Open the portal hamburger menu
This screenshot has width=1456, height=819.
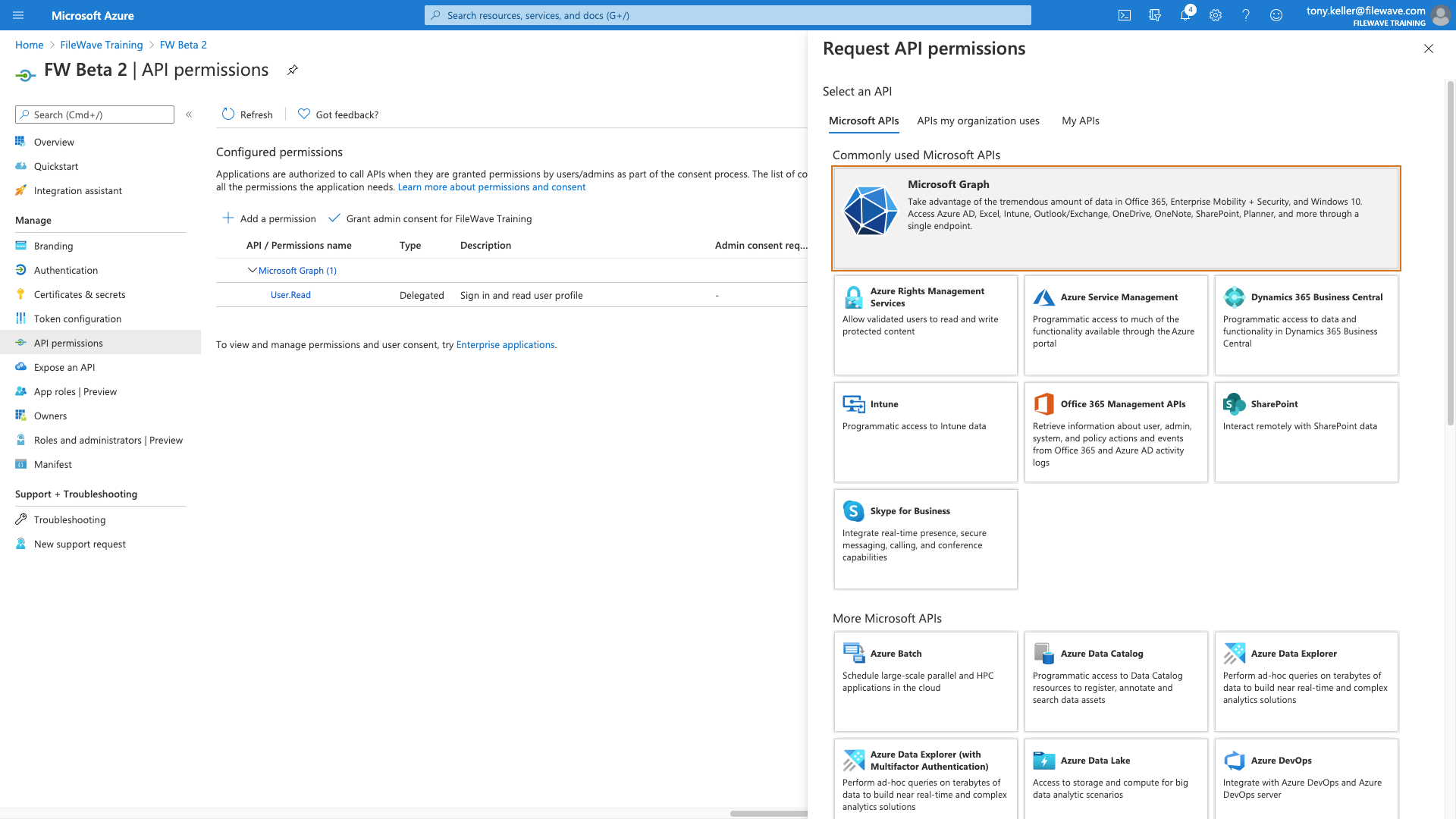pyautogui.click(x=18, y=15)
